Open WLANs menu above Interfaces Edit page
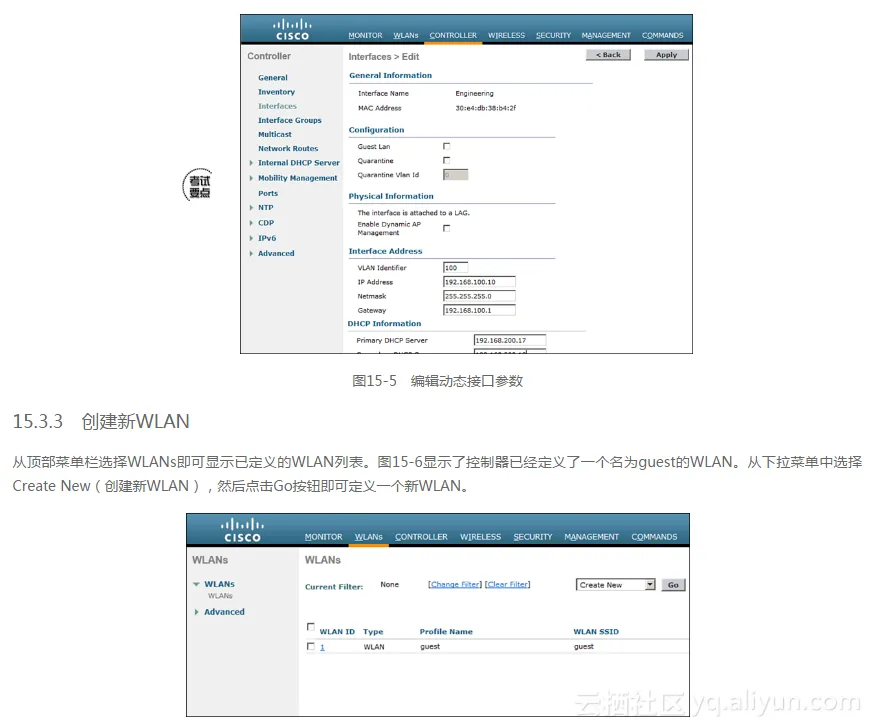 406,36
